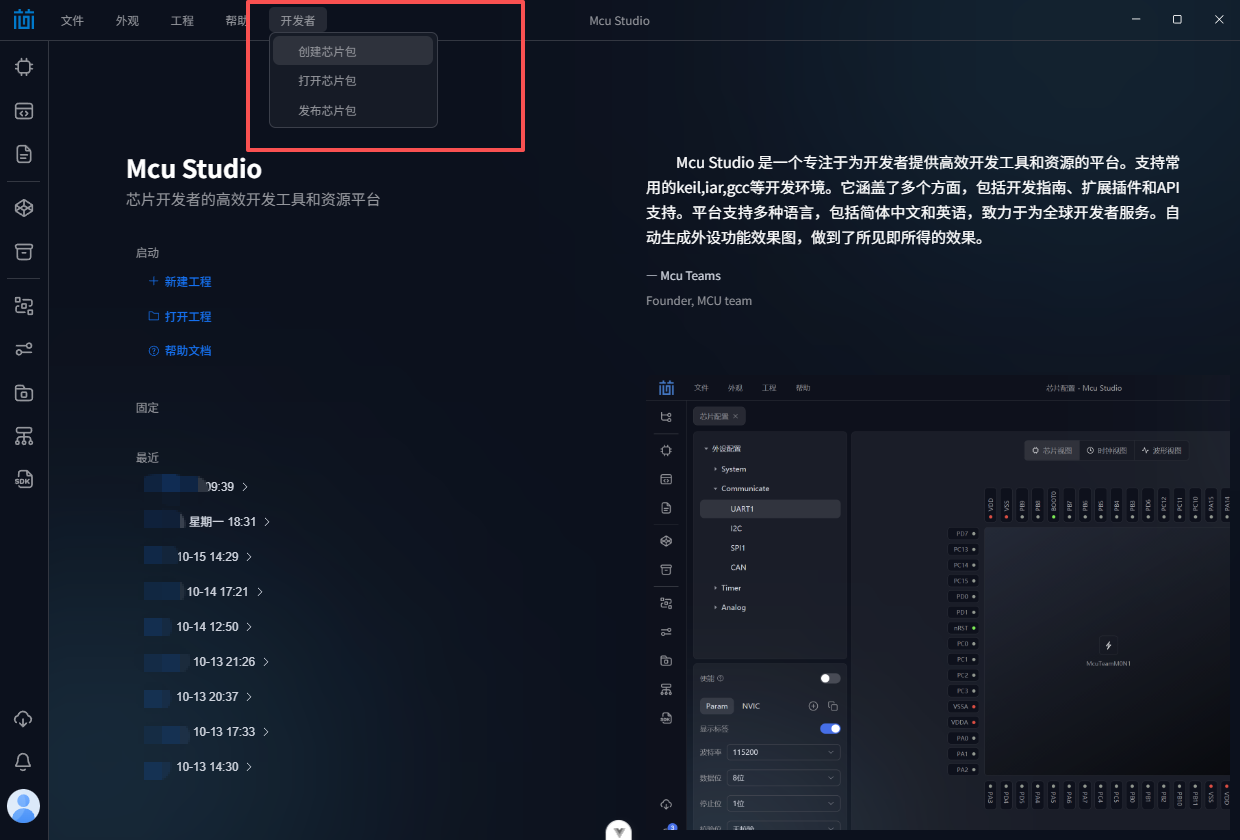Expand the recent entry dated 10-15 14:29
This screenshot has width=1240, height=840.
249,557
